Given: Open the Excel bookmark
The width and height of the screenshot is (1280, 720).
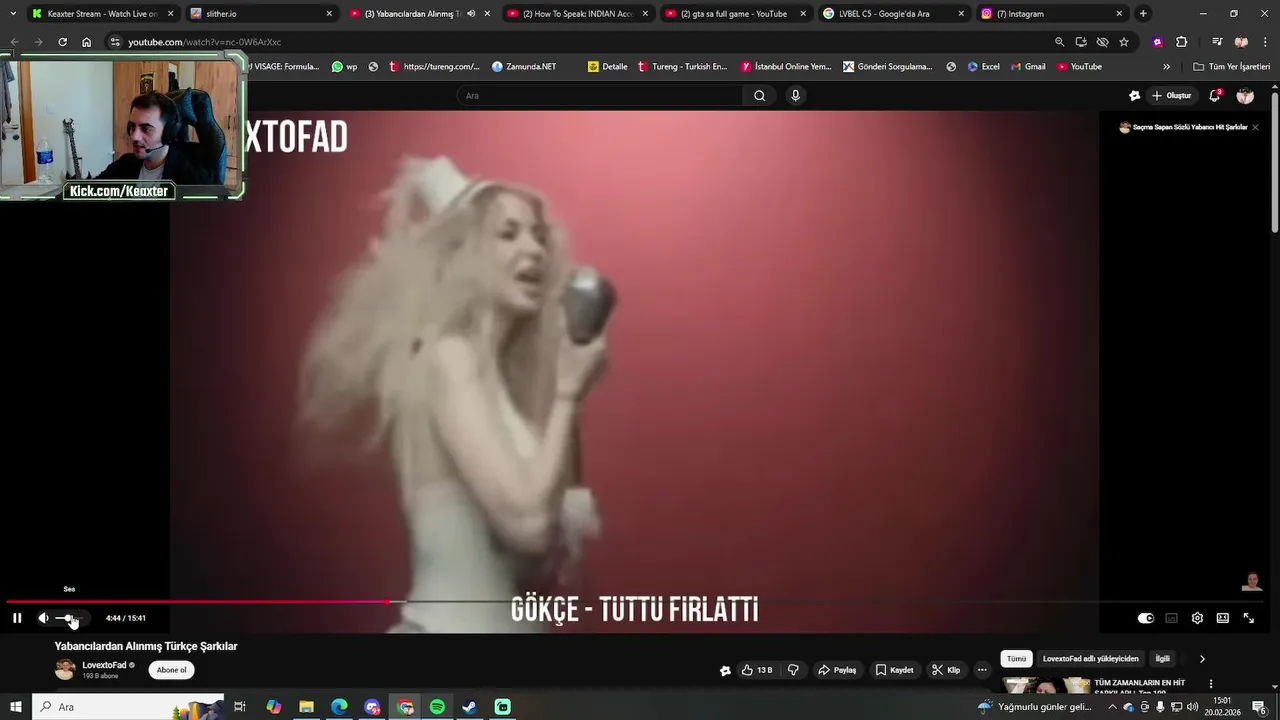Looking at the screenshot, I should pyautogui.click(x=983, y=67).
